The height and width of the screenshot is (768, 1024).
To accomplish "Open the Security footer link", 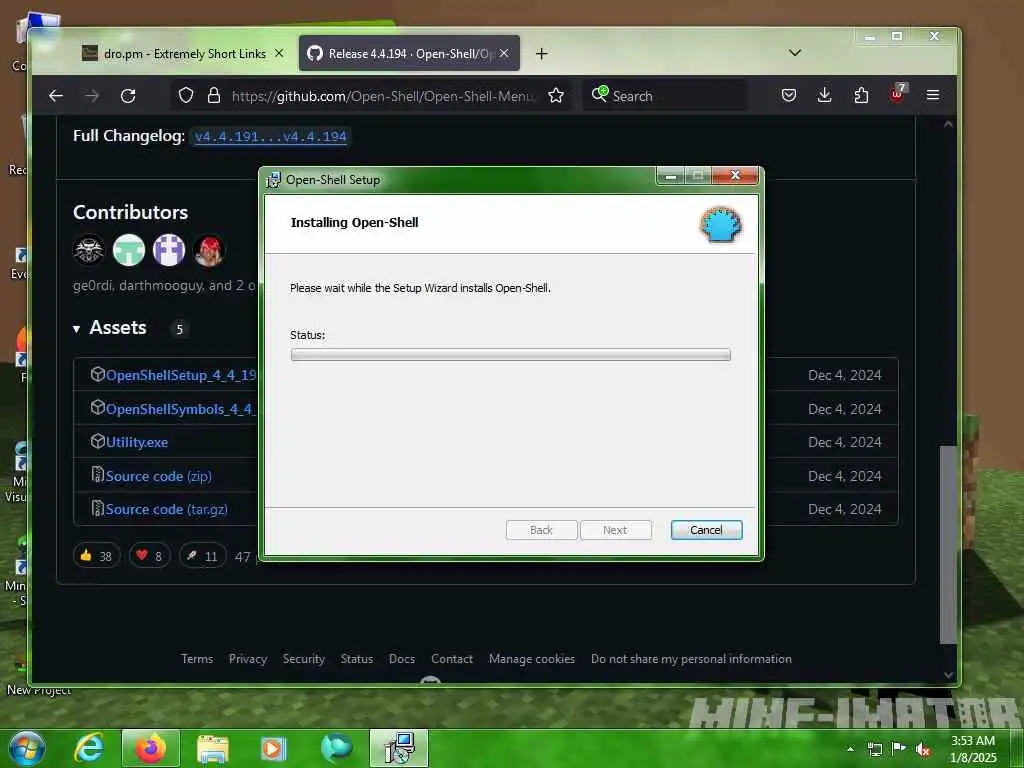I will click(x=304, y=659).
